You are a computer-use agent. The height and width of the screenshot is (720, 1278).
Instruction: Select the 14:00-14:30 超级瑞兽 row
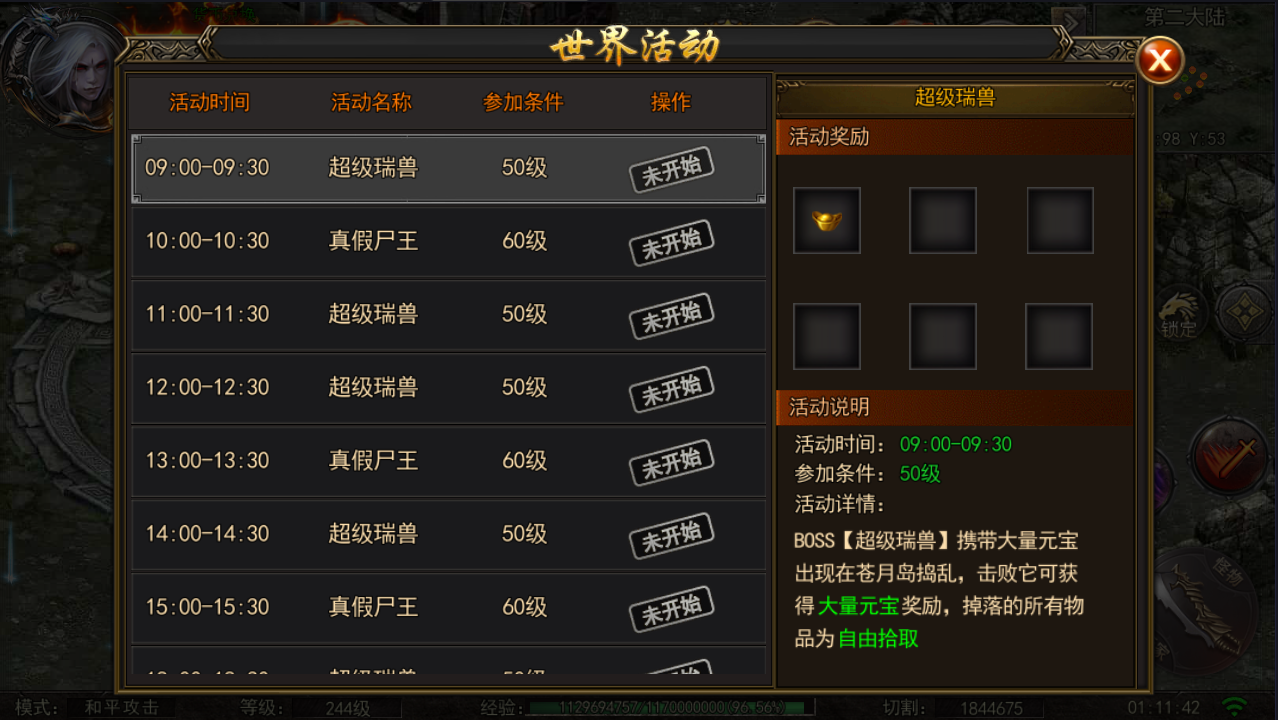pyautogui.click(x=448, y=533)
